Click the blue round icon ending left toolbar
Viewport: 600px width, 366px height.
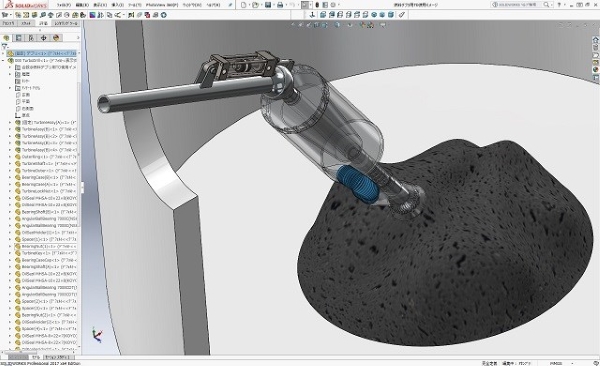(164, 15)
